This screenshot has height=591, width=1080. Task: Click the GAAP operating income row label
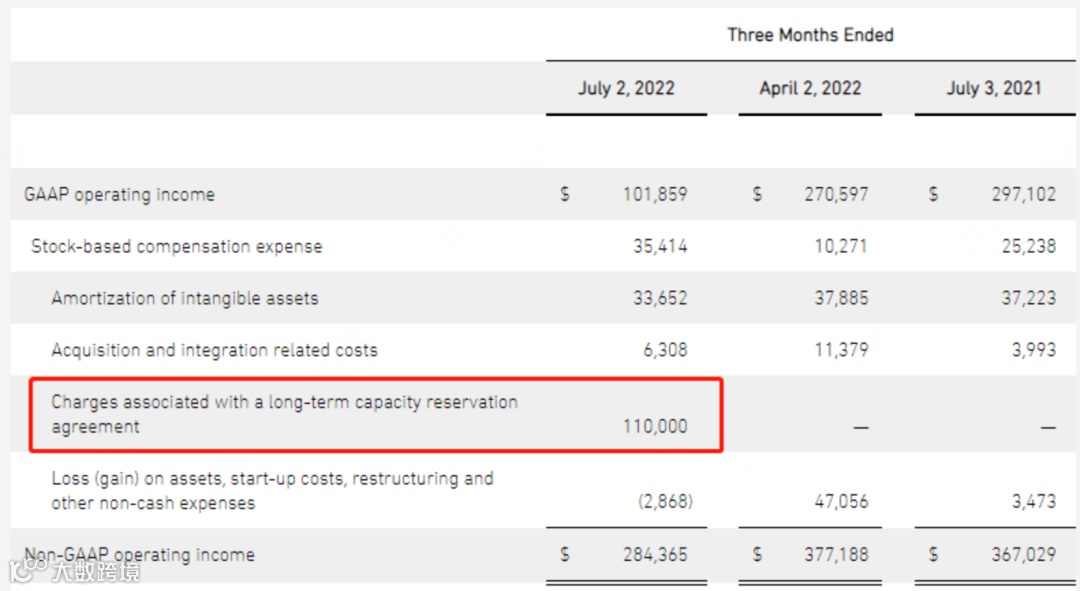coord(119,194)
